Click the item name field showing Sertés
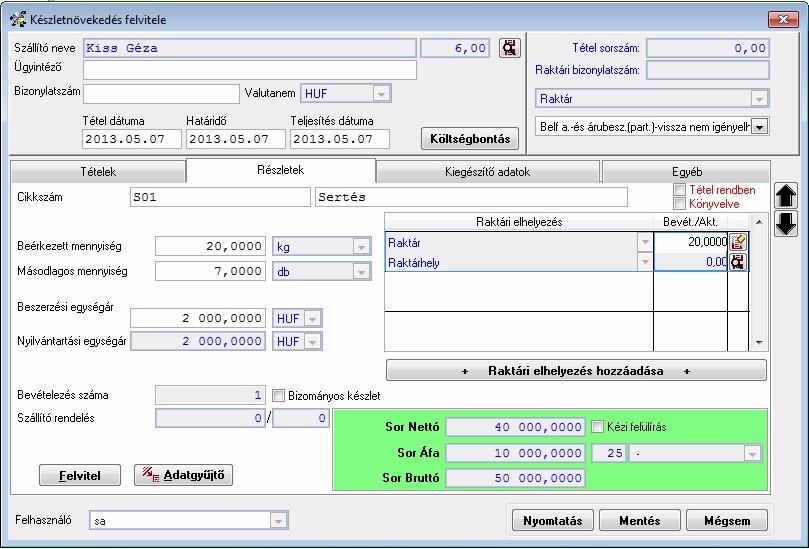809x549 pixels. coord(472,197)
